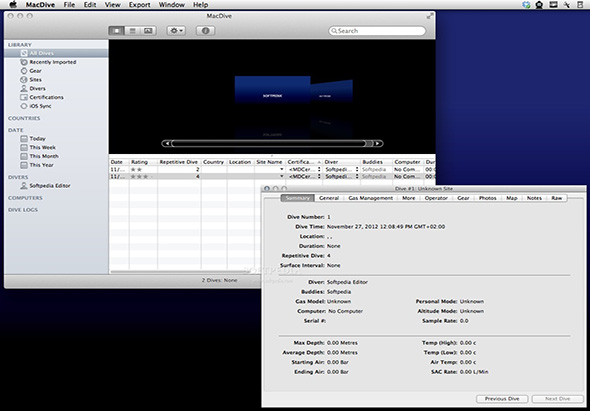590x411 pixels.
Task: Click the 'No Com...' cell in the first row
Action: coord(407,170)
